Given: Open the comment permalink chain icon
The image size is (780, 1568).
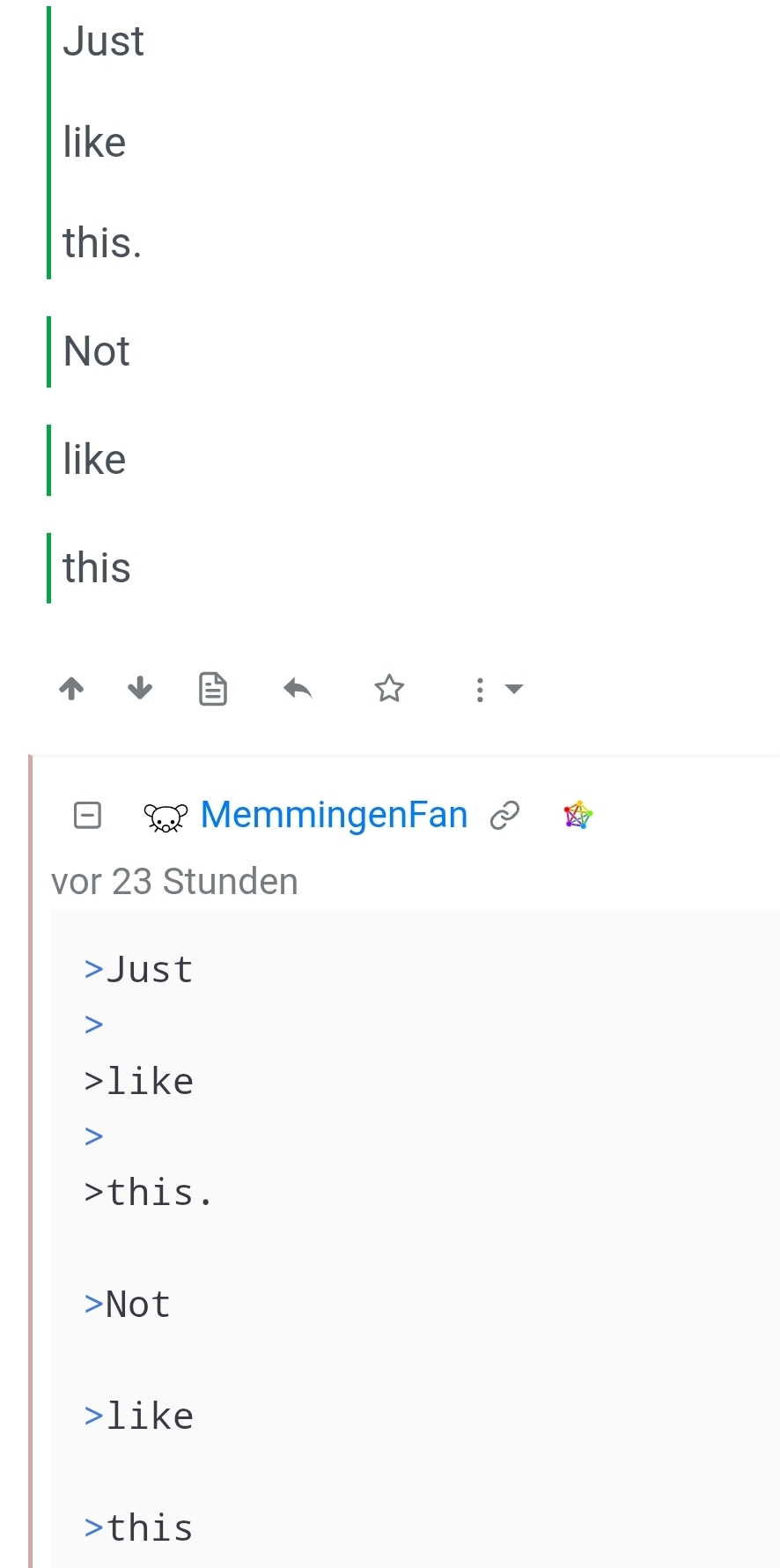Looking at the screenshot, I should [504, 816].
